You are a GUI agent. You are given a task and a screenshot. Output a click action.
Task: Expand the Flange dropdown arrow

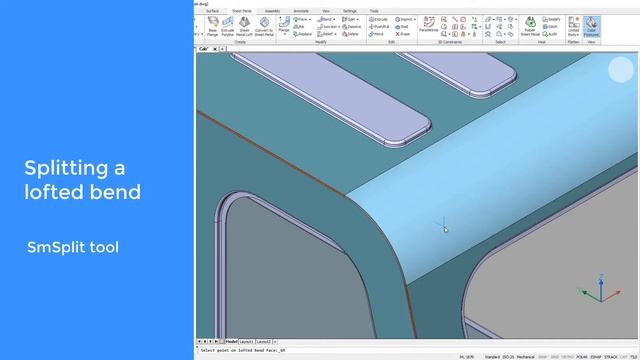tap(284, 35)
